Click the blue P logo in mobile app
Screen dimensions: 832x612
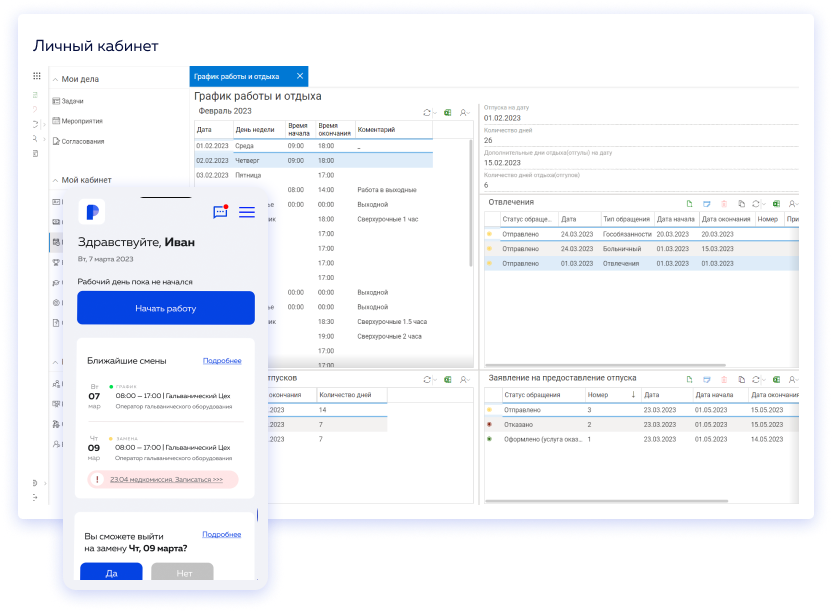point(91,211)
